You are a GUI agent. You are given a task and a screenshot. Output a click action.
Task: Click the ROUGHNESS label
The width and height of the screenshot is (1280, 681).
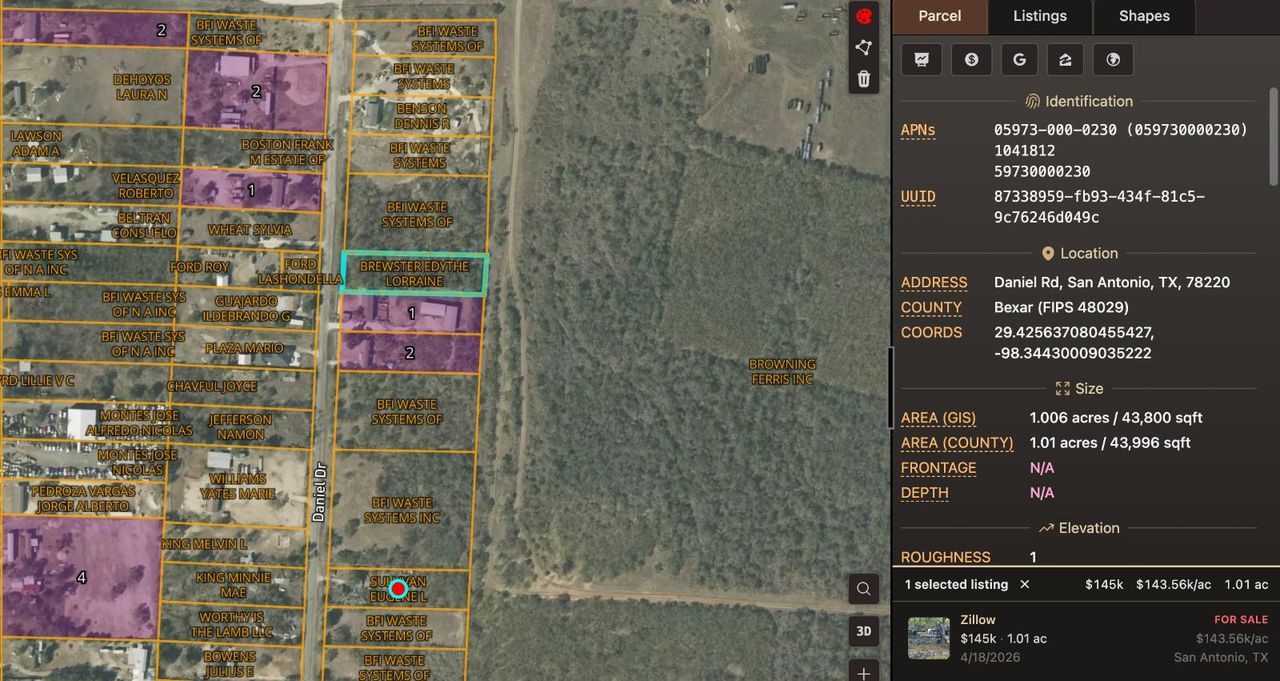[946, 558]
